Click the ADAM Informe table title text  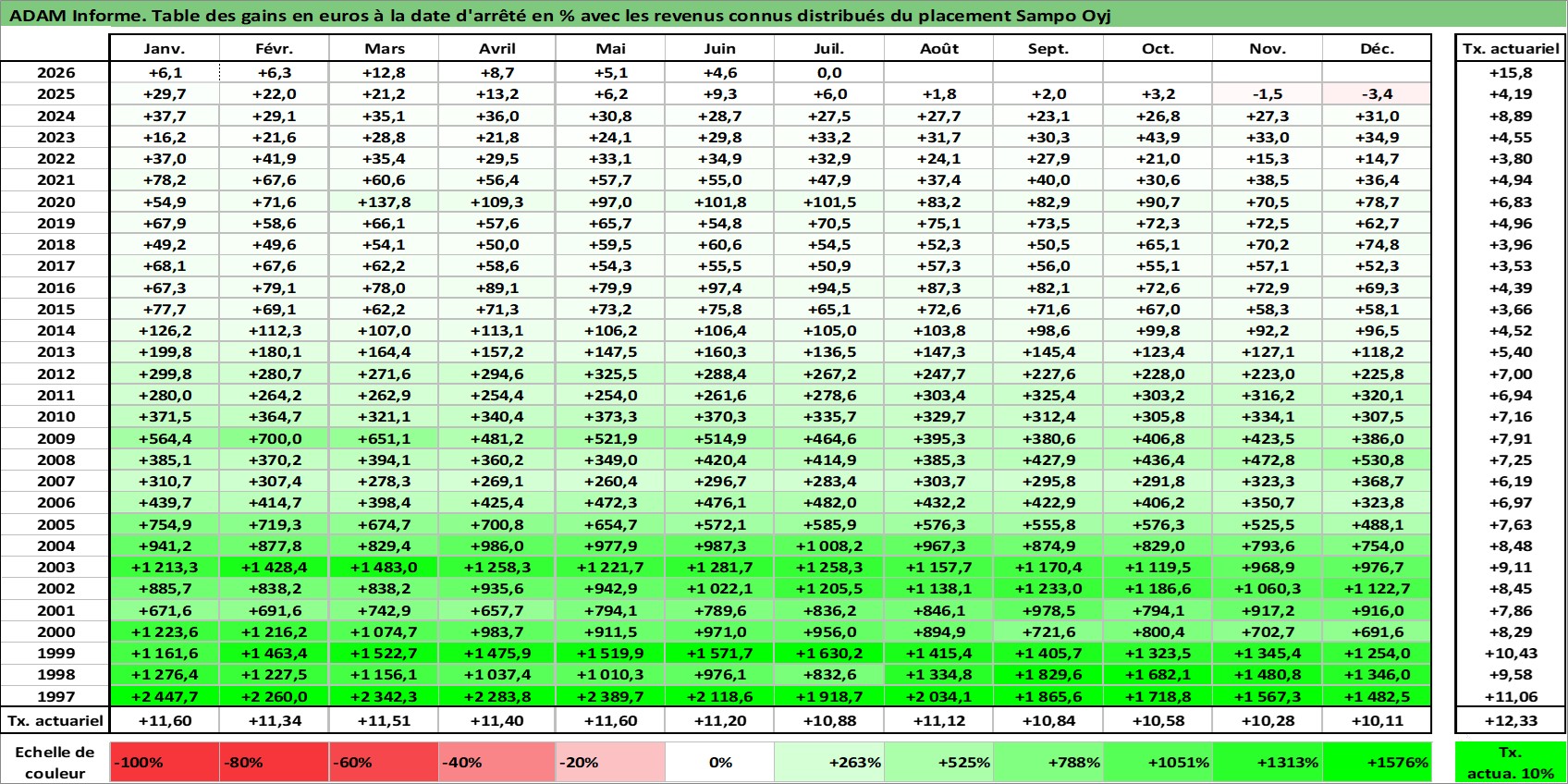559,15
